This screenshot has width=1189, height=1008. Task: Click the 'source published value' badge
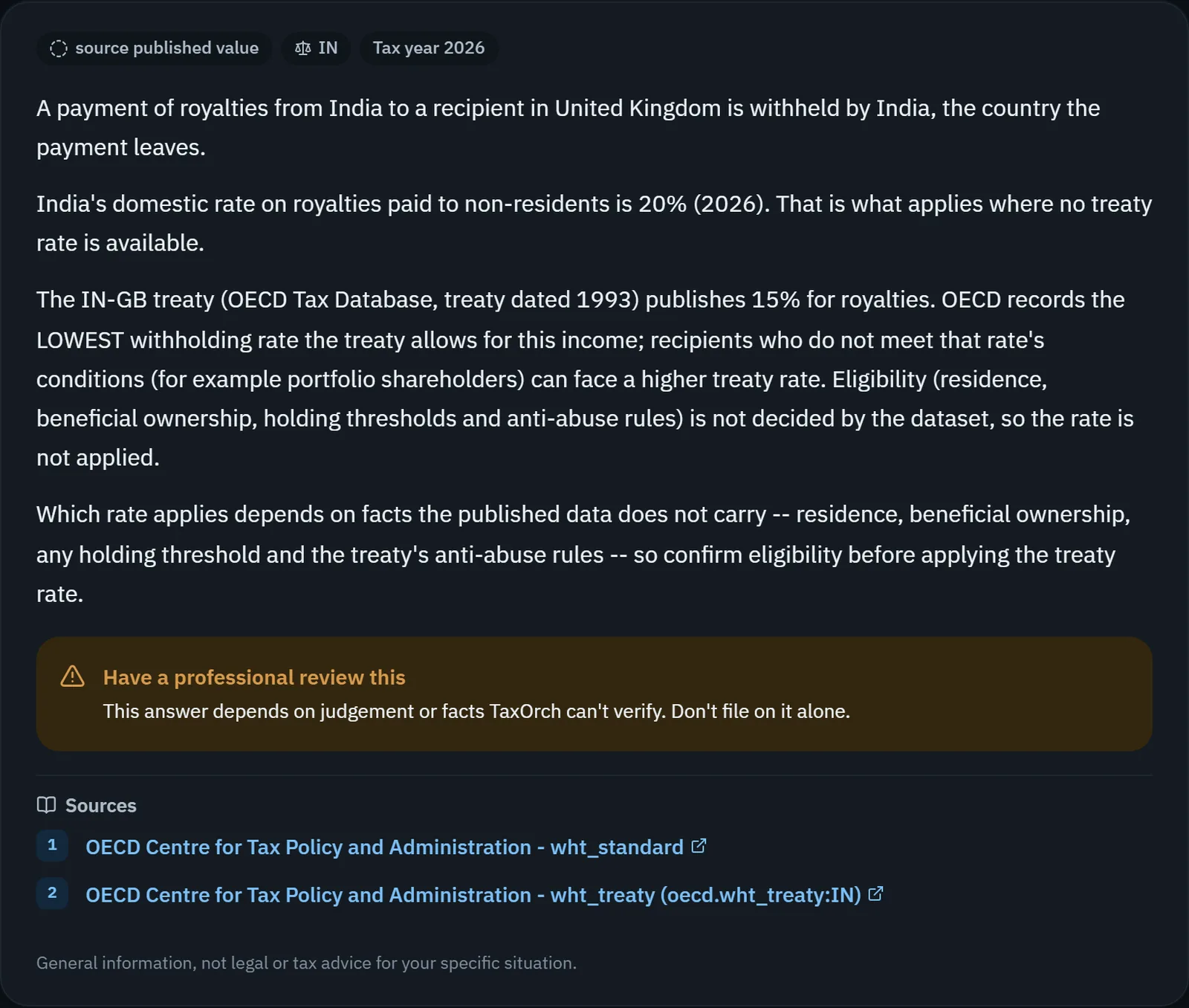click(154, 48)
